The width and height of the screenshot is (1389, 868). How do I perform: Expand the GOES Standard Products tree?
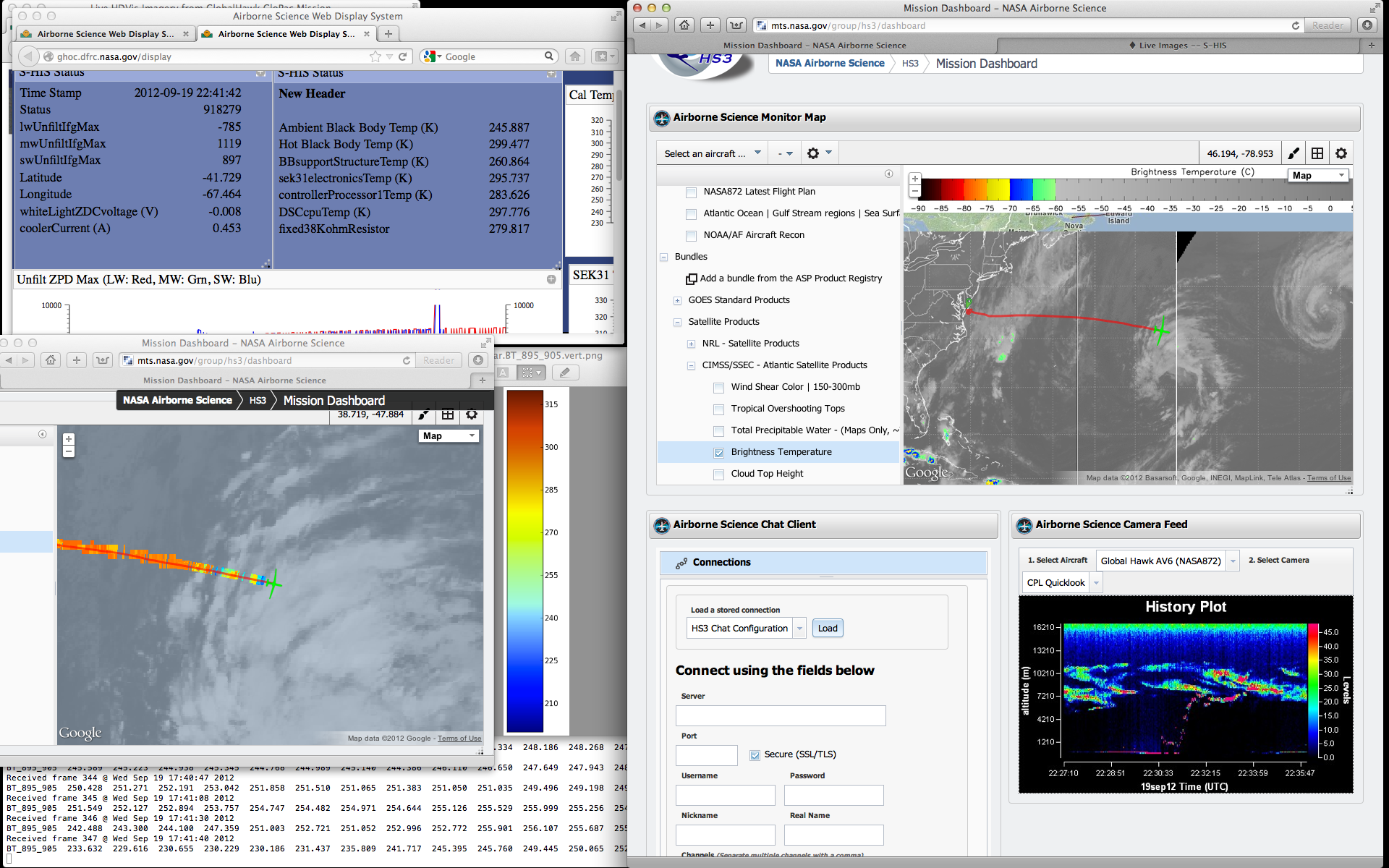[677, 301]
